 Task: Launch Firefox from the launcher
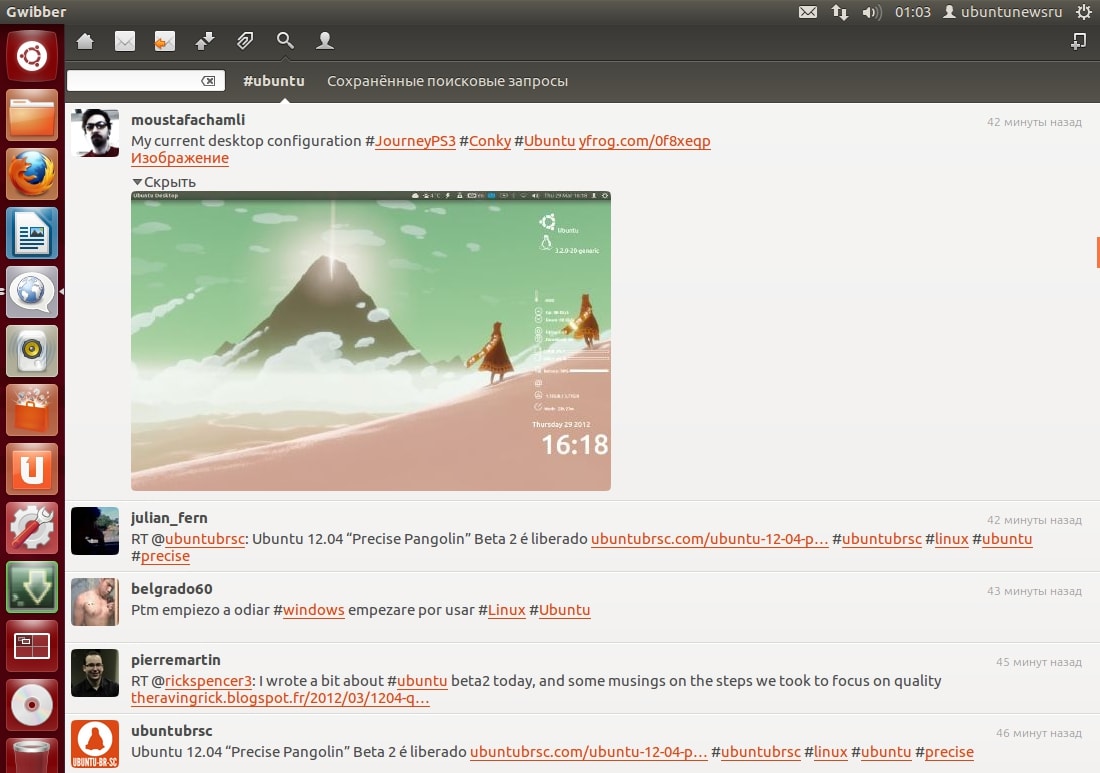click(x=32, y=174)
